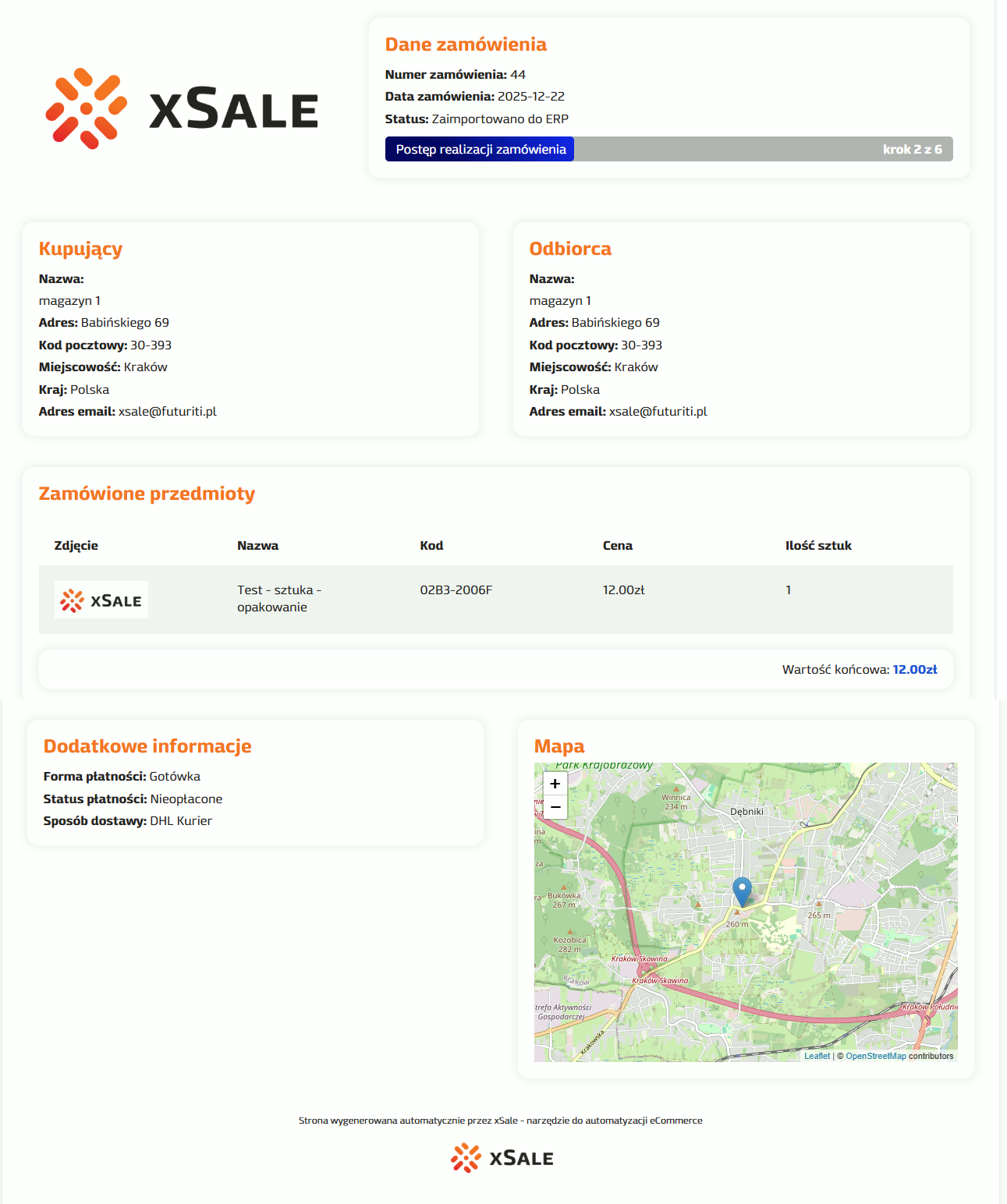Click the Cena column header
This screenshot has width=1007, height=1204.
(x=617, y=546)
